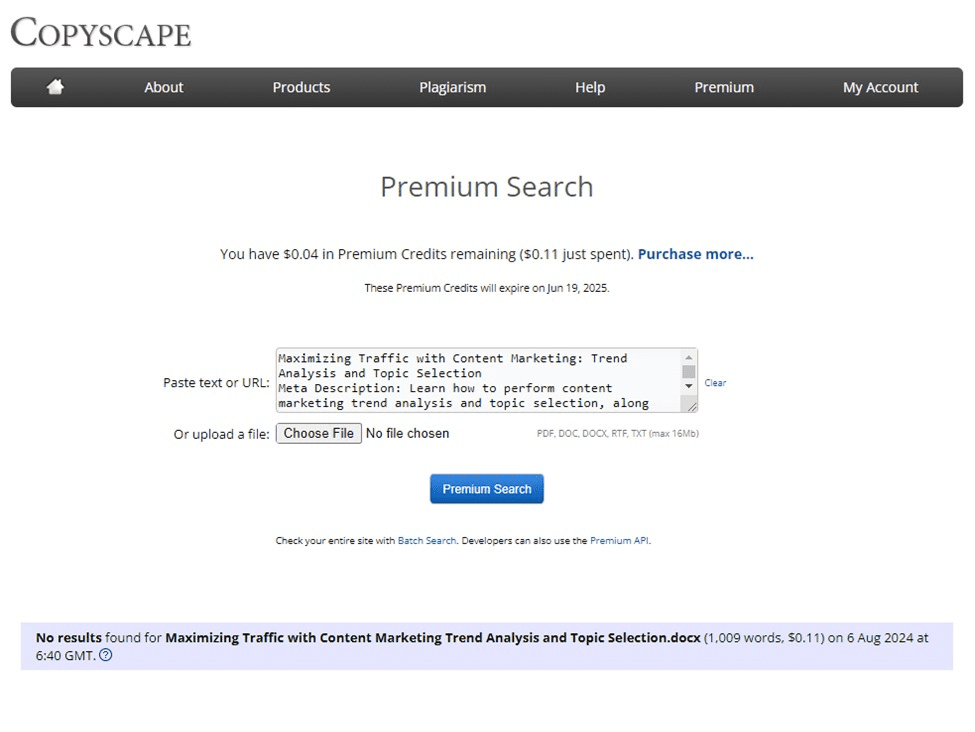975x732 pixels.
Task: Clear the pasted text using Clear link
Action: click(x=715, y=383)
